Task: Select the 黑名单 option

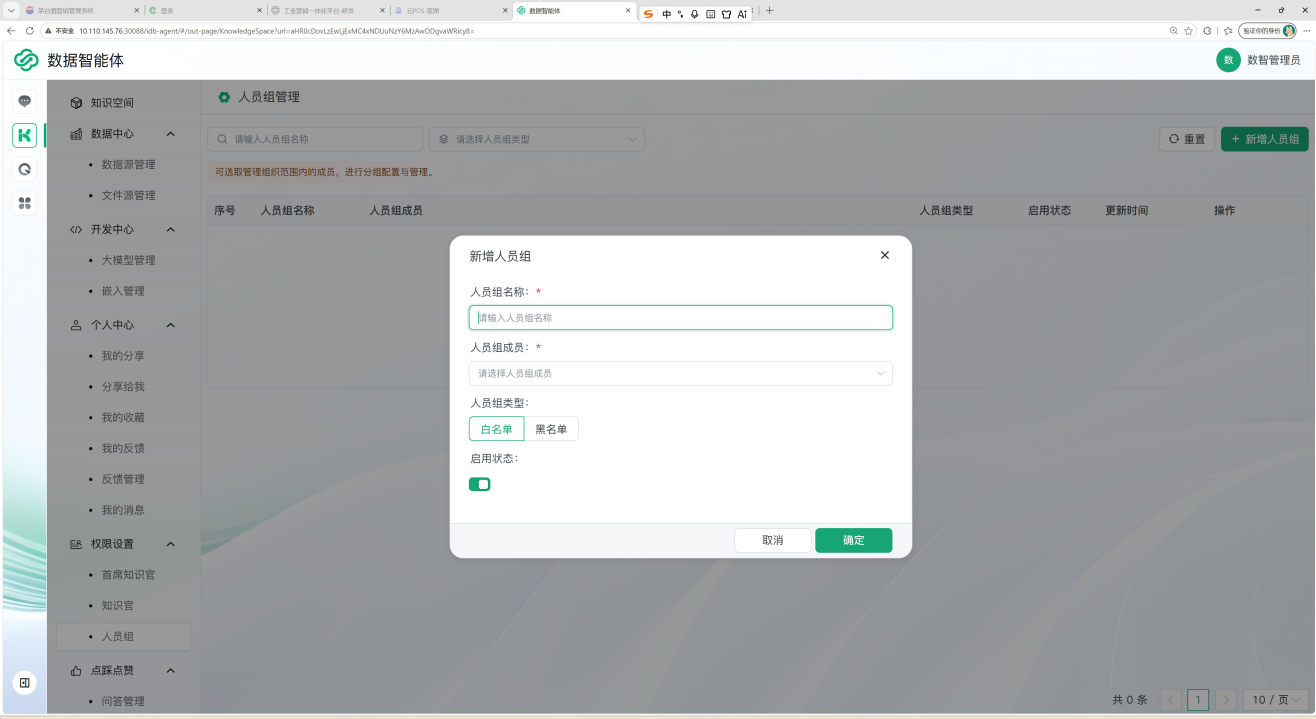Action: coord(551,429)
